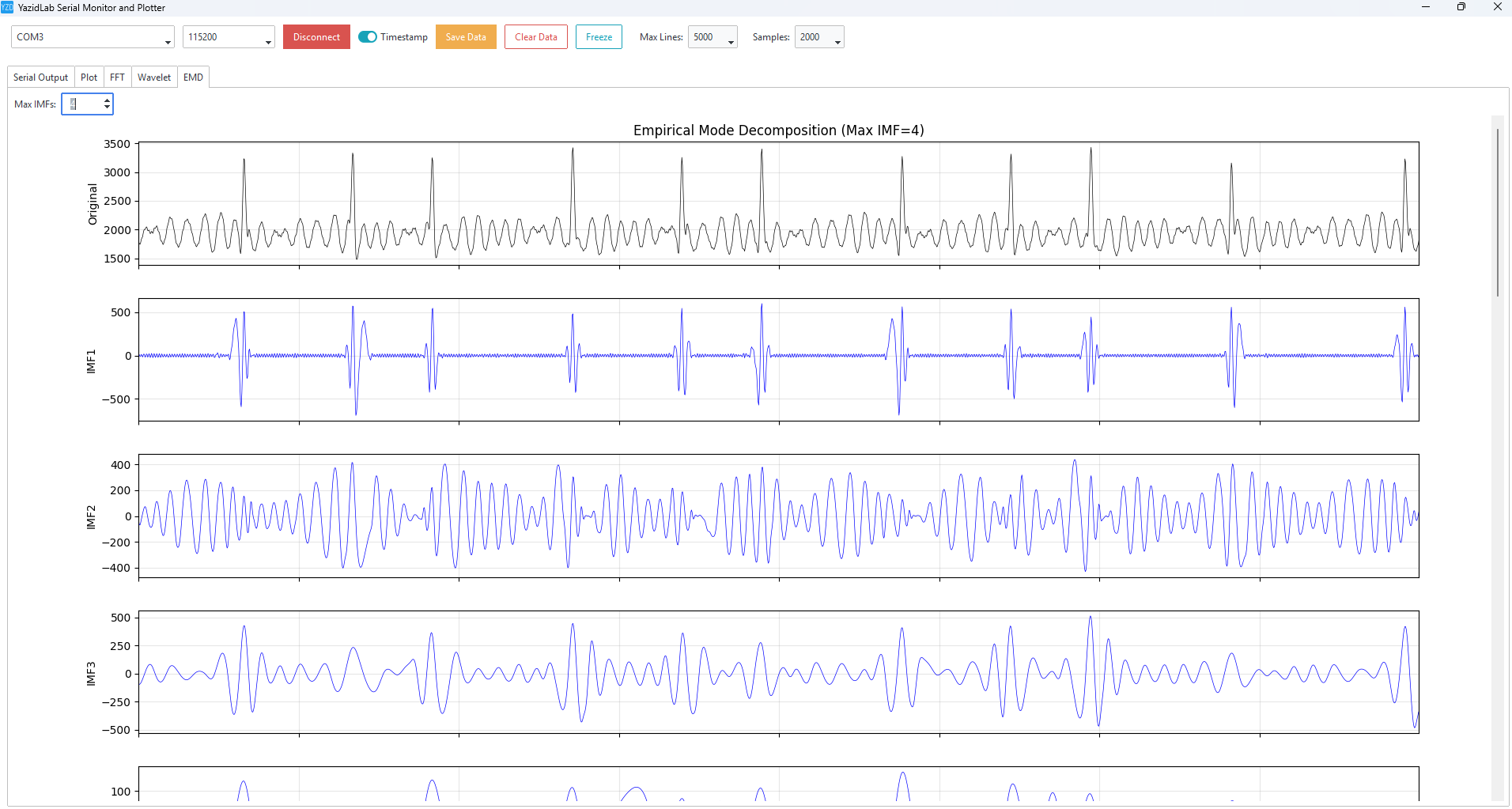Switch to the Serial Output tab

click(41, 77)
